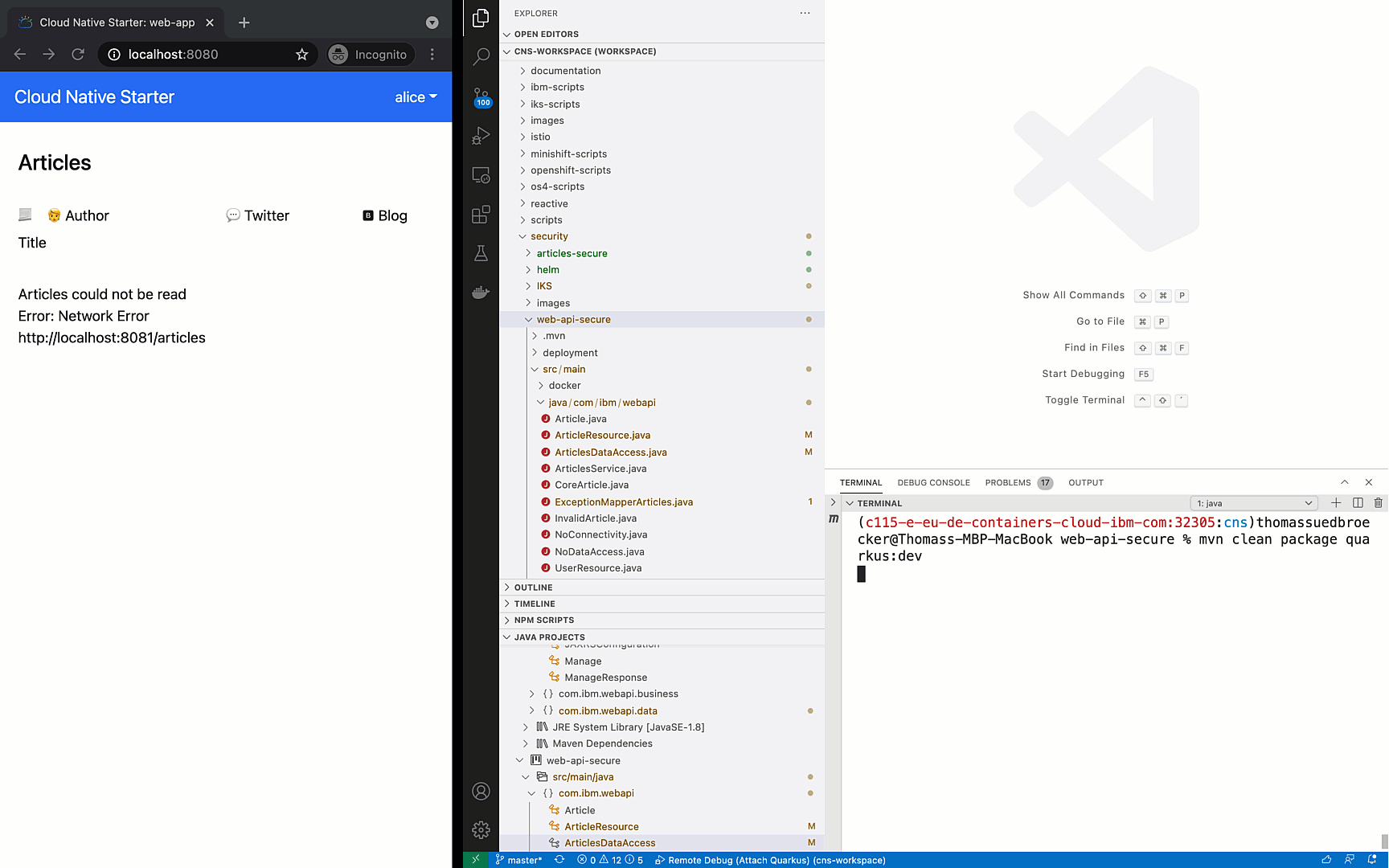
Task: Maximize the terminal panel with the chevron up
Action: [1344, 482]
